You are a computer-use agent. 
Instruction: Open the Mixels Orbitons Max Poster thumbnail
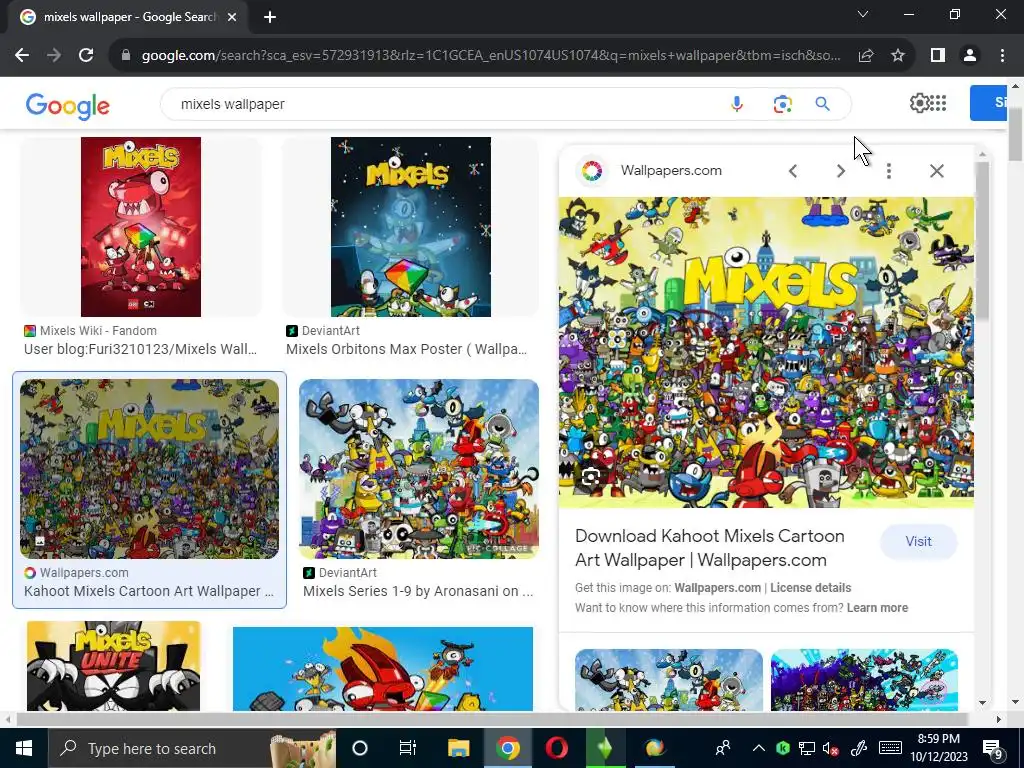411,227
